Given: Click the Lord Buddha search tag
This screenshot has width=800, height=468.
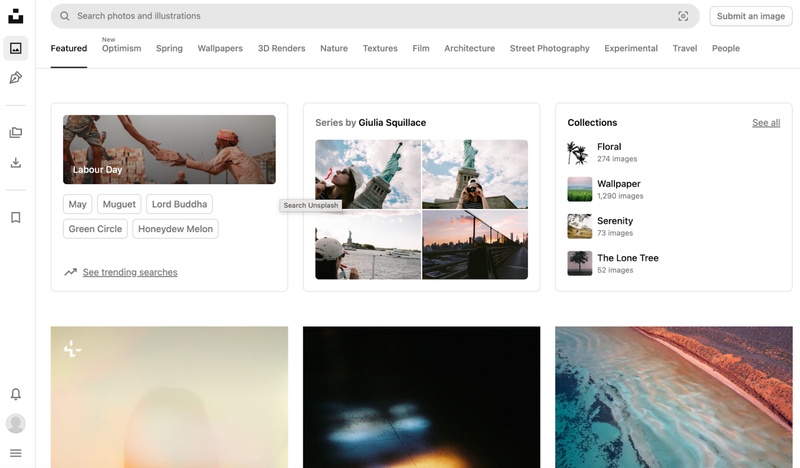Looking at the screenshot, I should (x=179, y=204).
